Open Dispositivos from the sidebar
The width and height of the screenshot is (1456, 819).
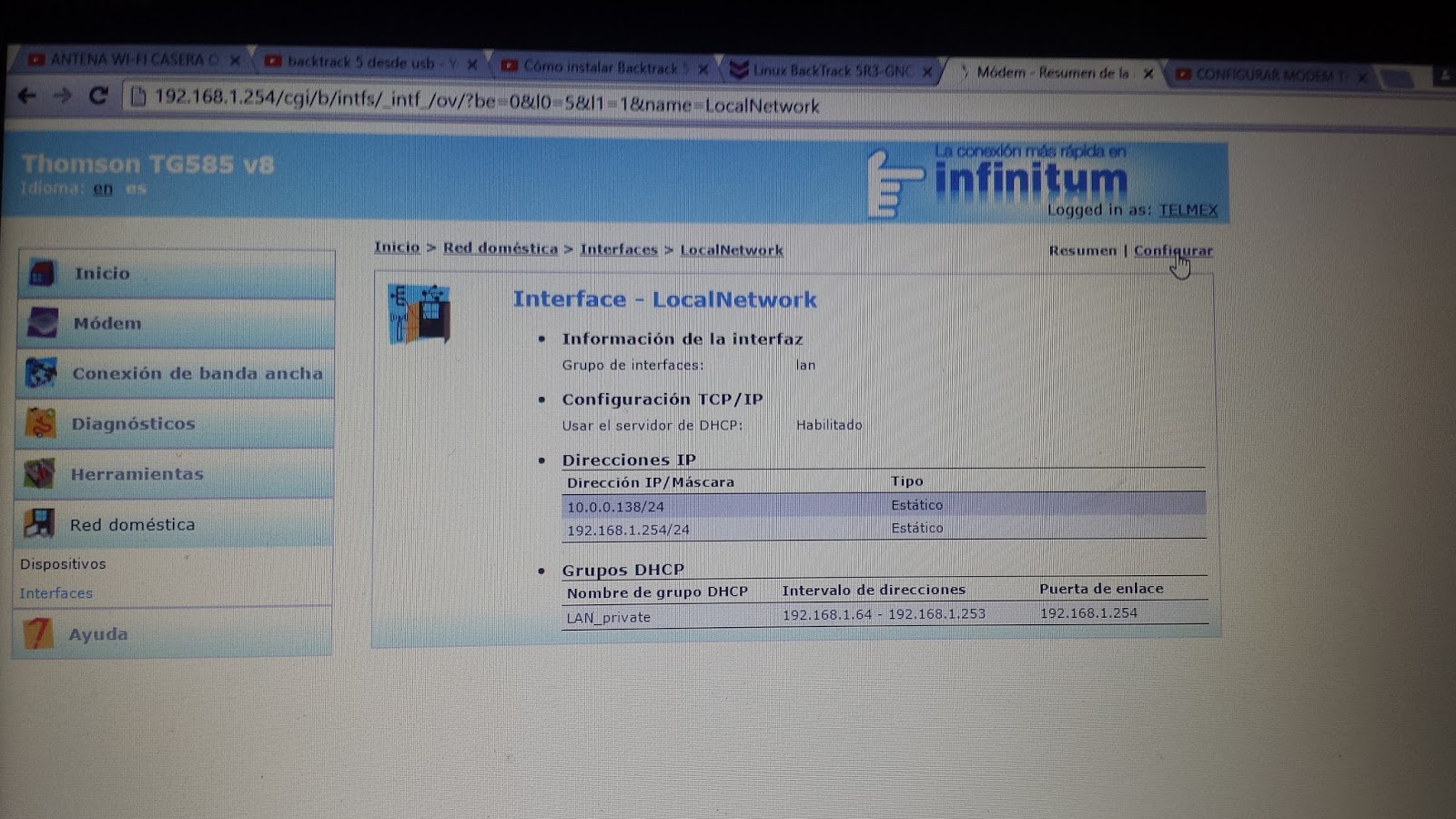(x=63, y=564)
